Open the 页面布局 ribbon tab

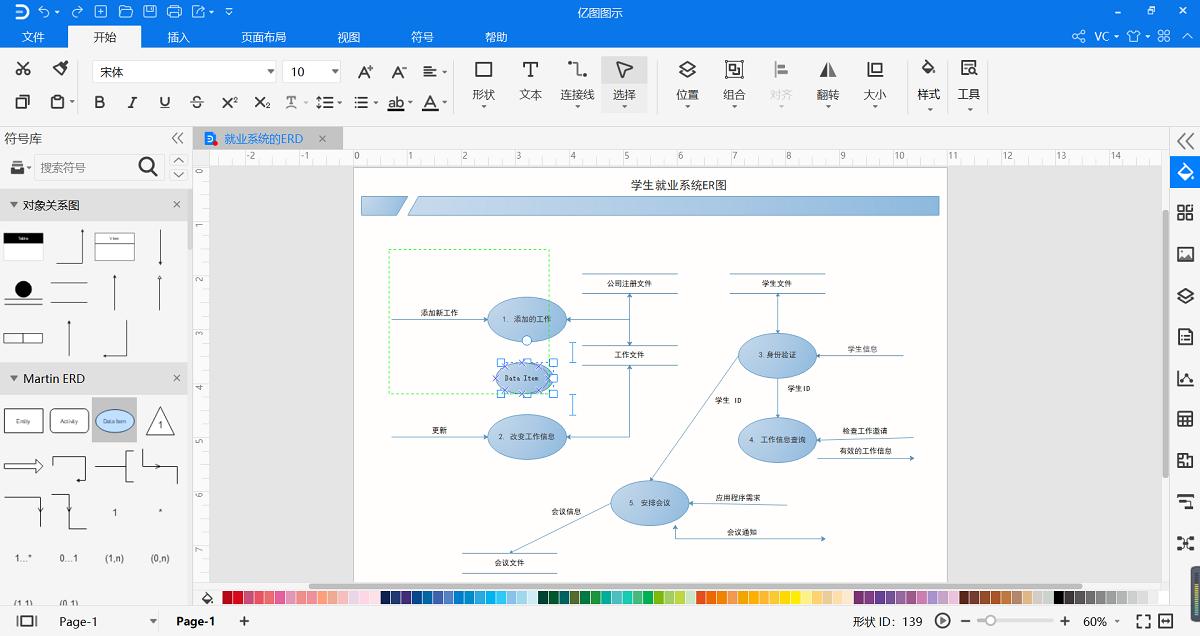tap(263, 37)
